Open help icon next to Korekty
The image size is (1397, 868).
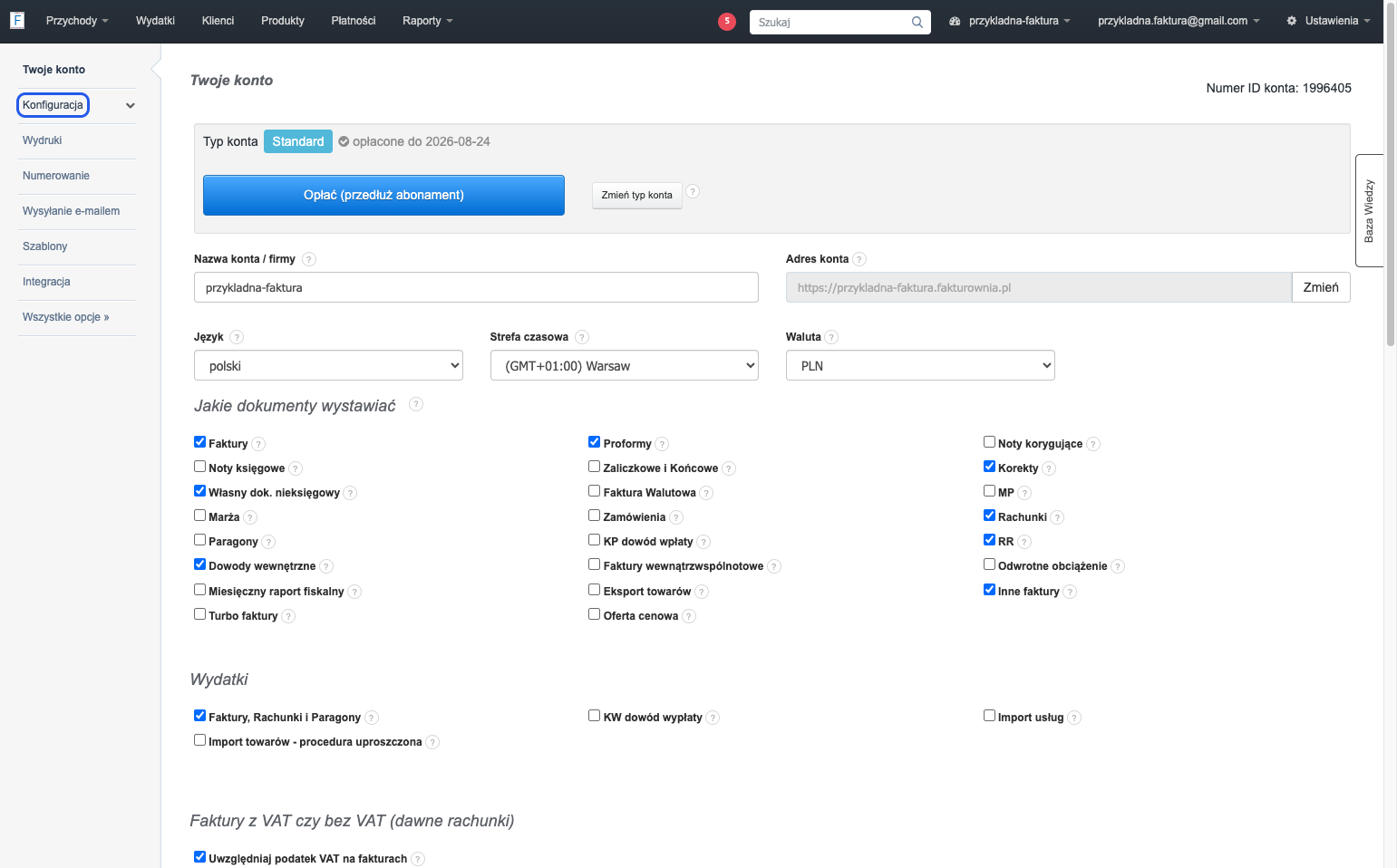pos(1049,468)
